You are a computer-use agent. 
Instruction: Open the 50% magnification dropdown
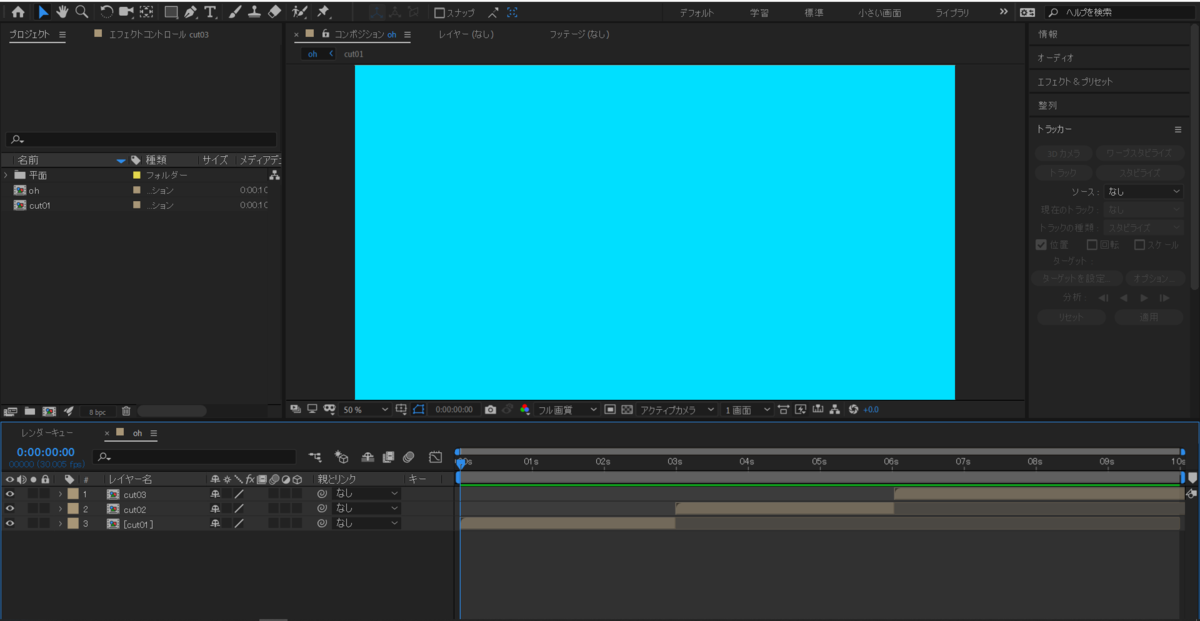[x=365, y=410]
